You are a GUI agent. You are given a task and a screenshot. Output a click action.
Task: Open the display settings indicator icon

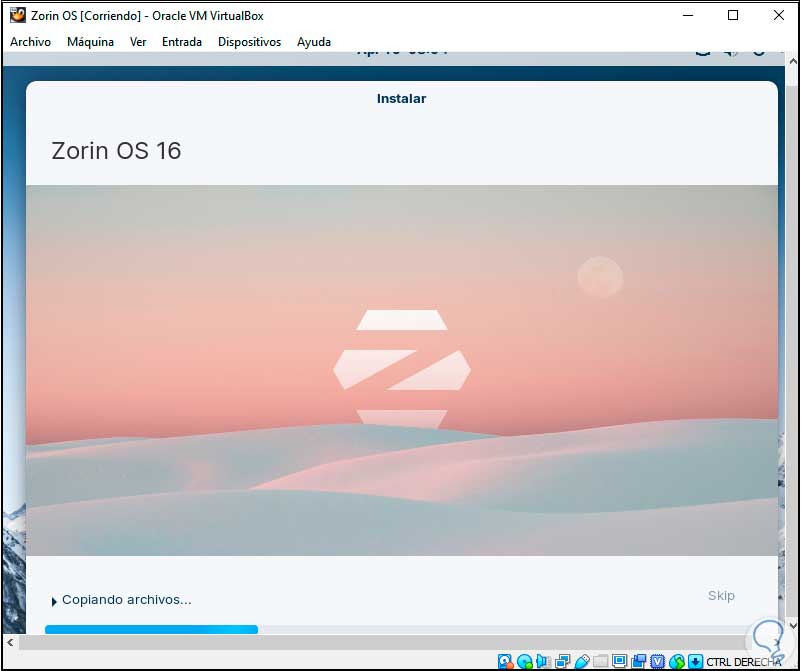(x=619, y=662)
